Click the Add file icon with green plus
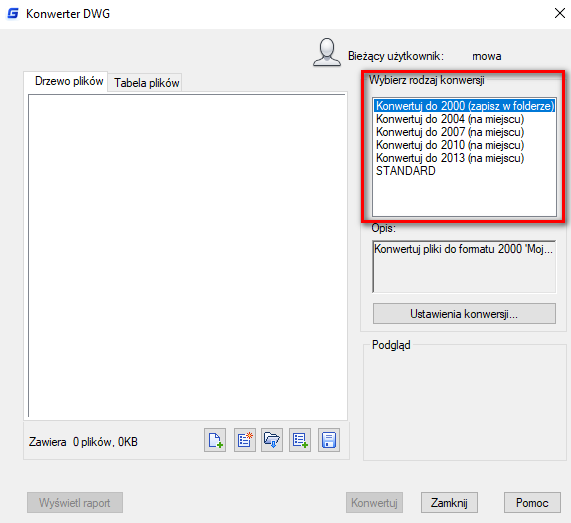Viewport: 571px width, 523px height. pos(215,440)
